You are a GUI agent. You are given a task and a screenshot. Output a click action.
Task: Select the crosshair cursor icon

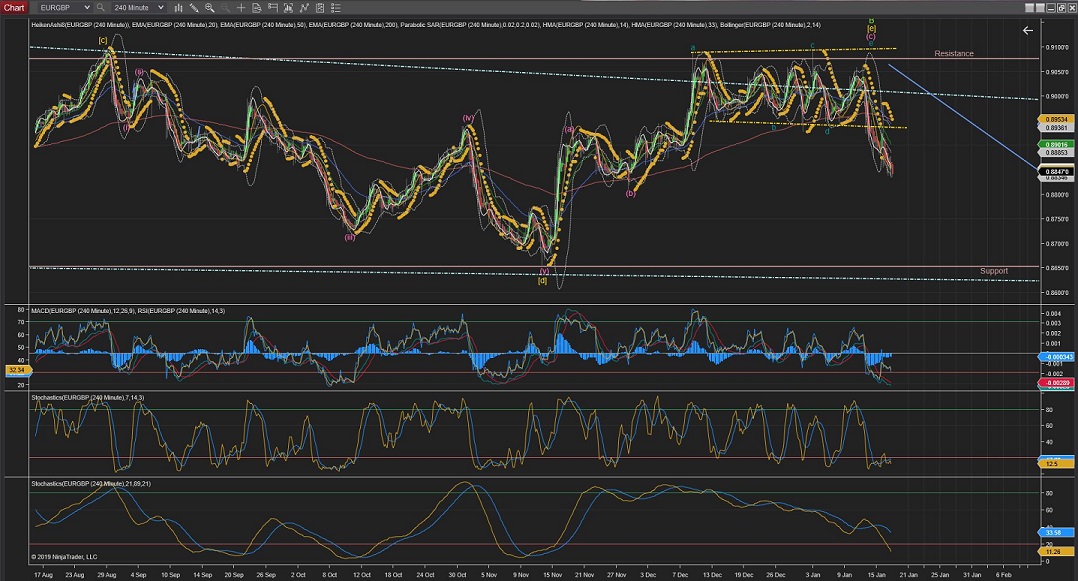click(241, 8)
